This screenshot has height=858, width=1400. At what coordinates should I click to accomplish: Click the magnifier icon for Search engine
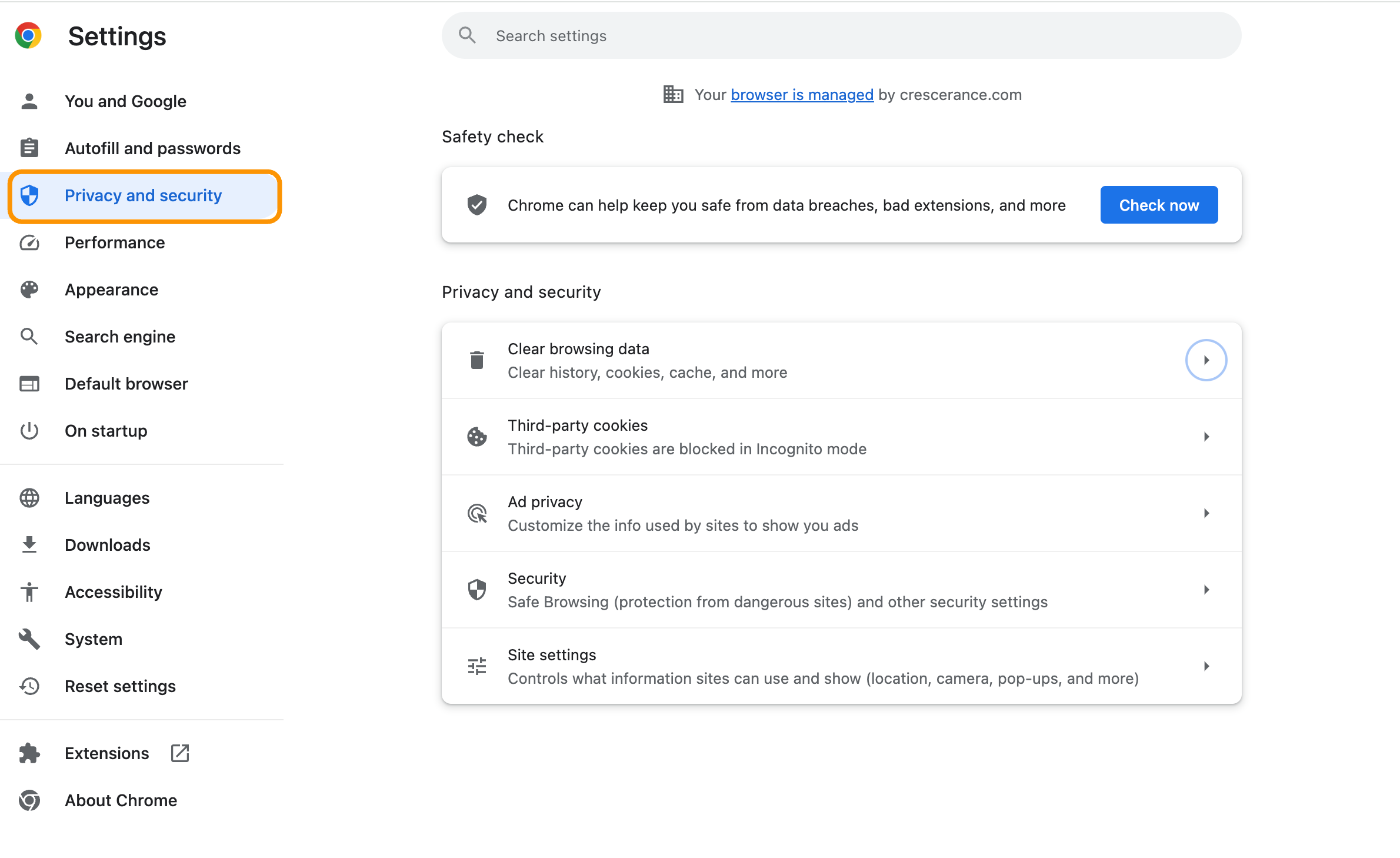[29, 337]
